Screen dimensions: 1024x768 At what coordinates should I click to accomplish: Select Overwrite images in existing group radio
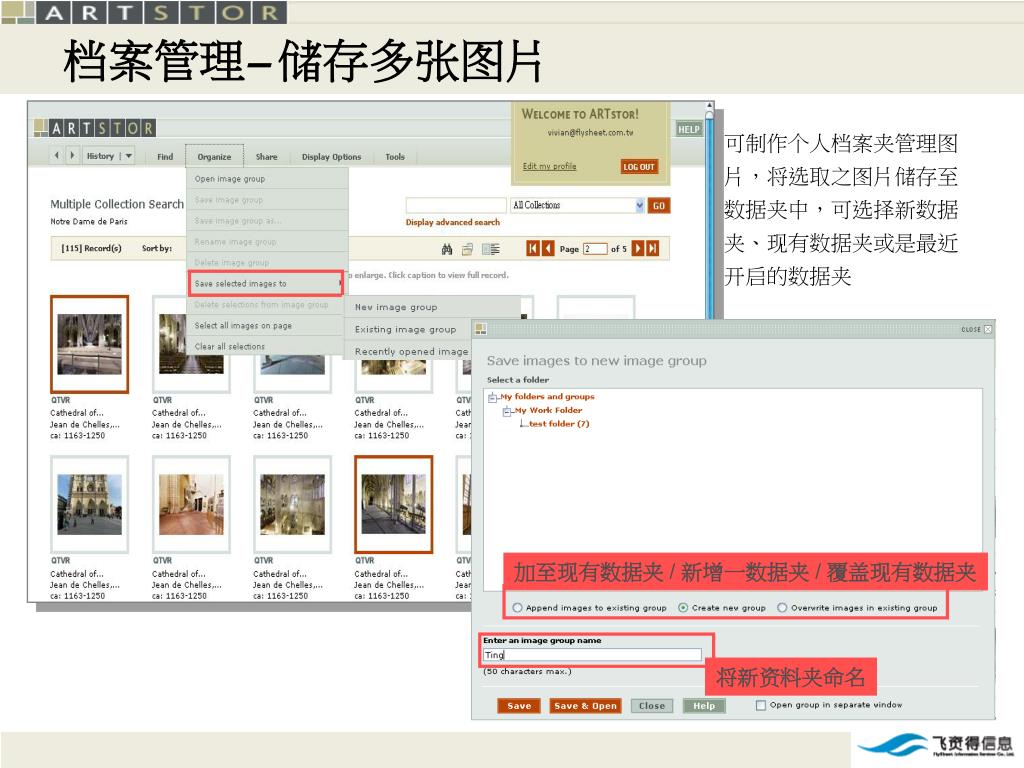point(782,608)
